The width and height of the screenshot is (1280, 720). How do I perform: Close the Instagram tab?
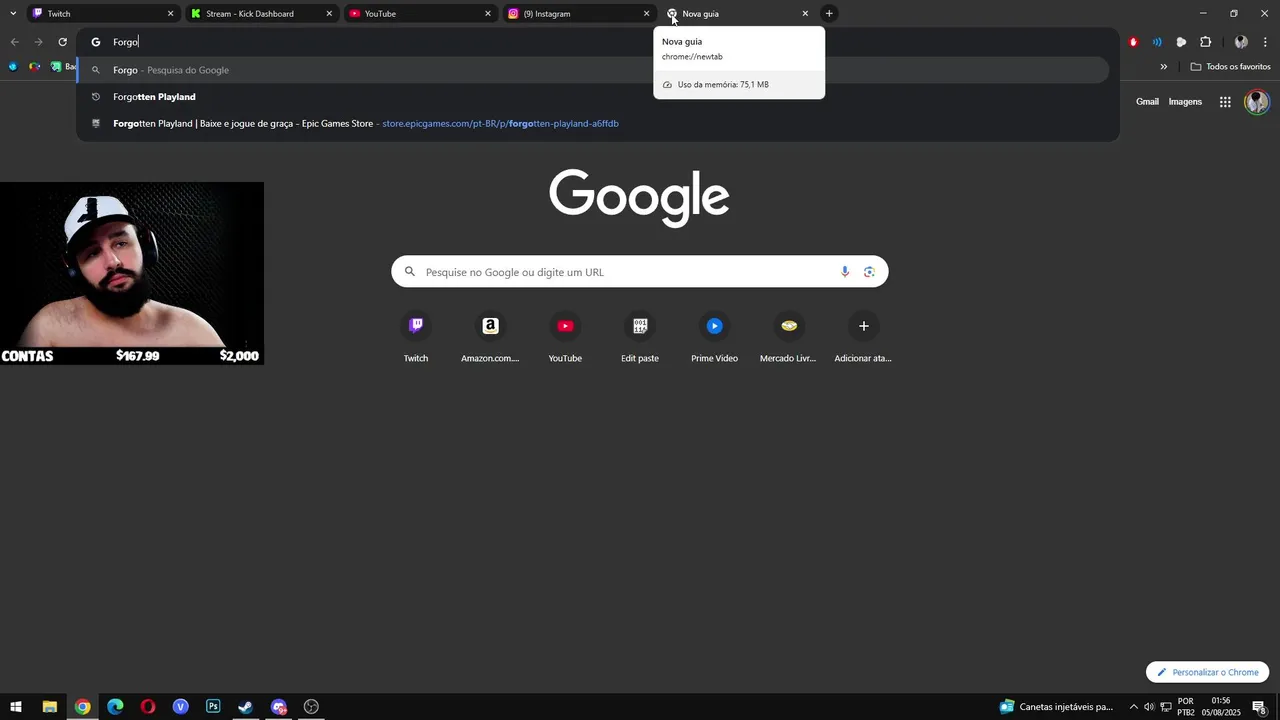tap(646, 14)
